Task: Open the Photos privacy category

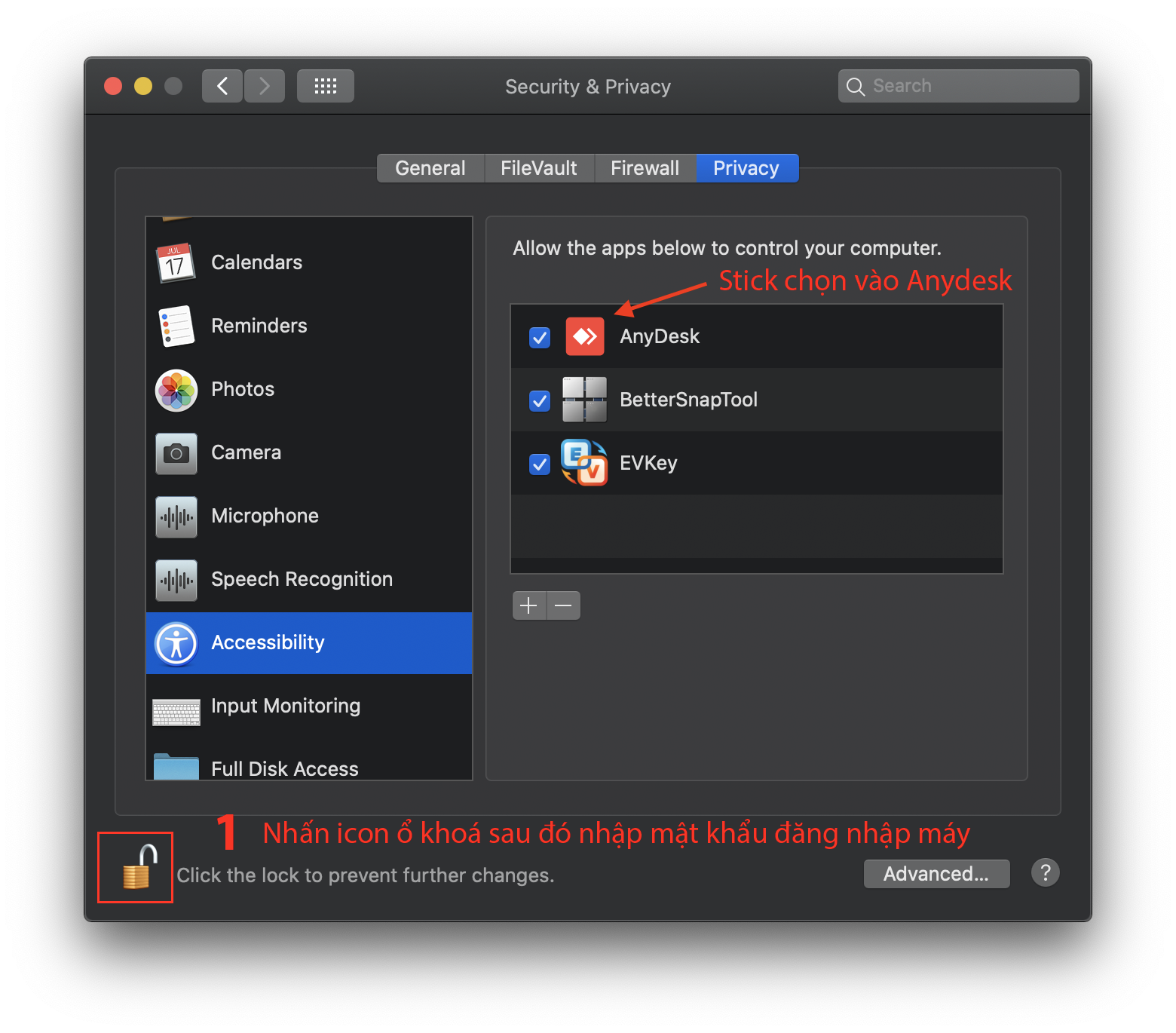Action: tap(243, 390)
